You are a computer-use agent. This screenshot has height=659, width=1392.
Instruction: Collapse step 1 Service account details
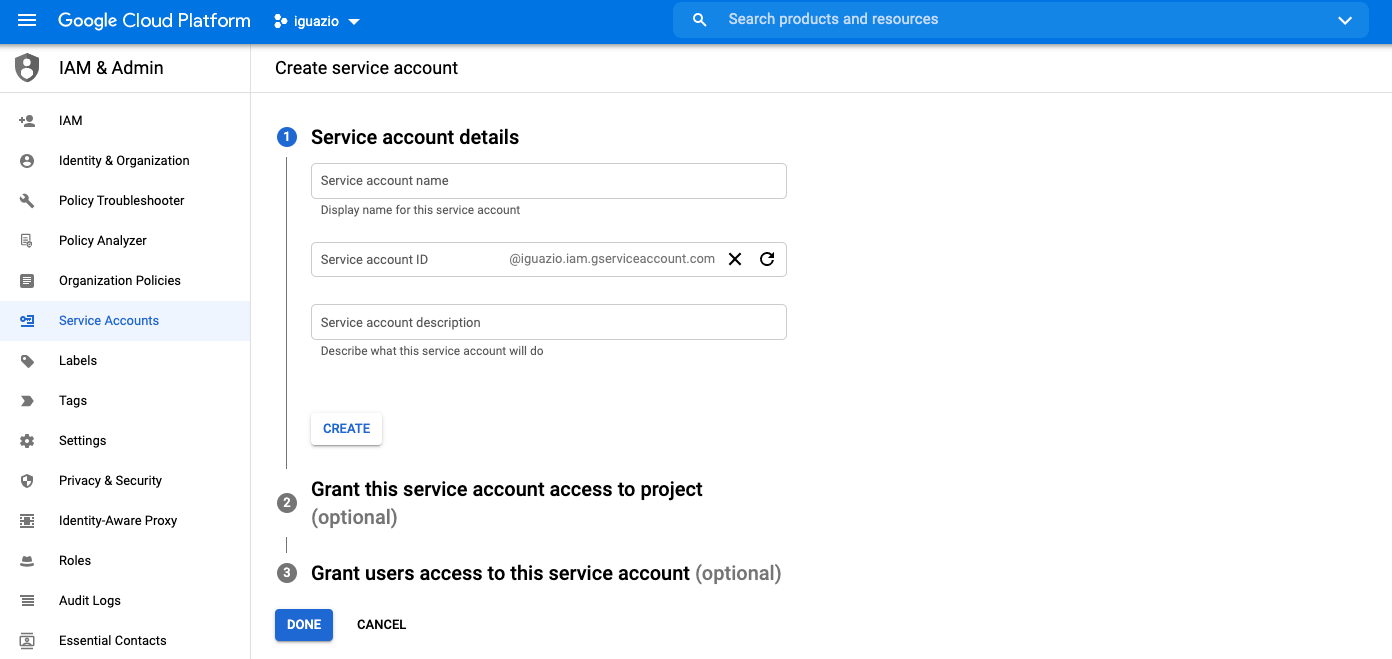[415, 137]
